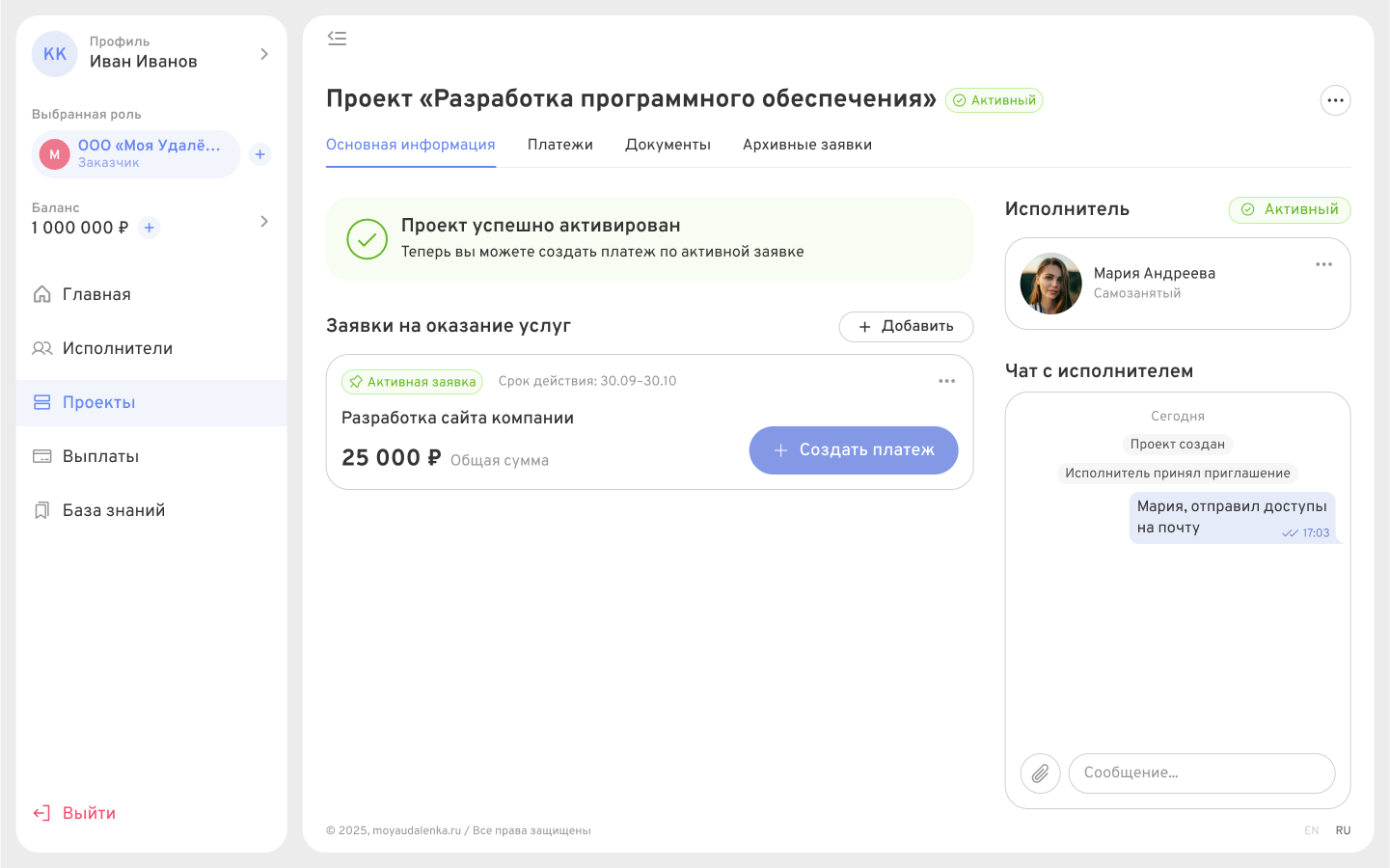Add funds with the plus icon next to balance
The image size is (1390, 868).
click(149, 228)
